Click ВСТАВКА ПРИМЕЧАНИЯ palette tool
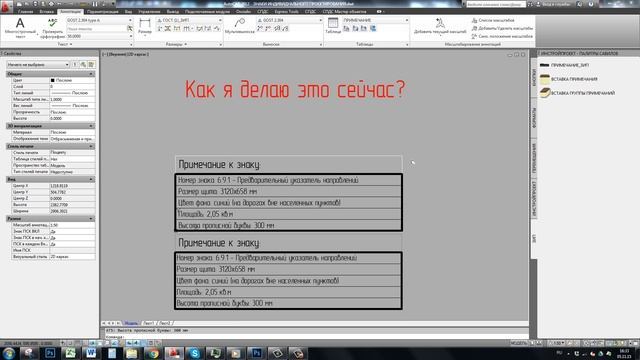This screenshot has width=640, height=360. [569, 79]
